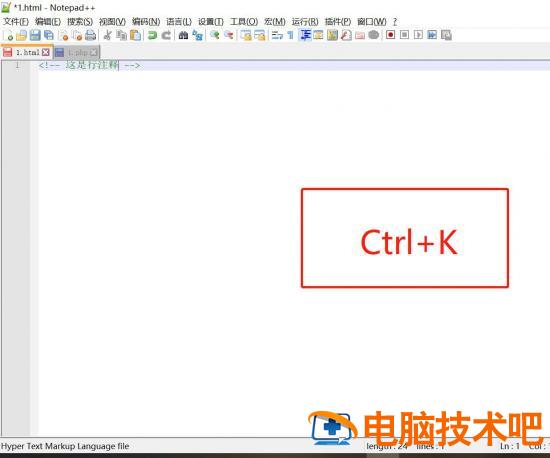Toggle synchronize horizontal scrolling icon
Image resolution: width=550 pixels, height=458 pixels.
pos(260,35)
